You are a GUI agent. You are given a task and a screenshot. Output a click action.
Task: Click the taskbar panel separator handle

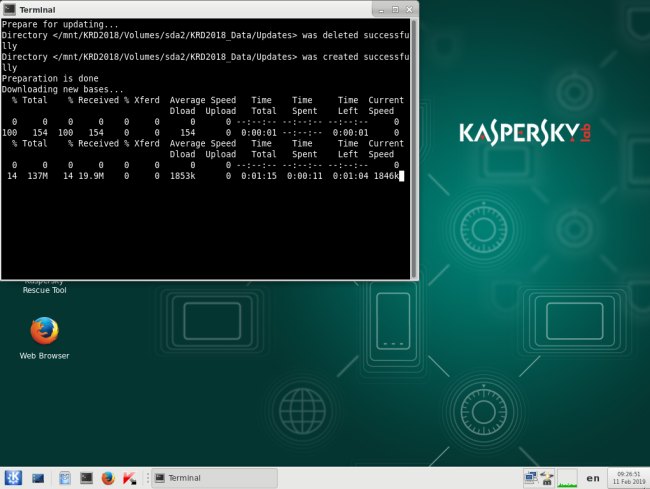tap(147, 478)
